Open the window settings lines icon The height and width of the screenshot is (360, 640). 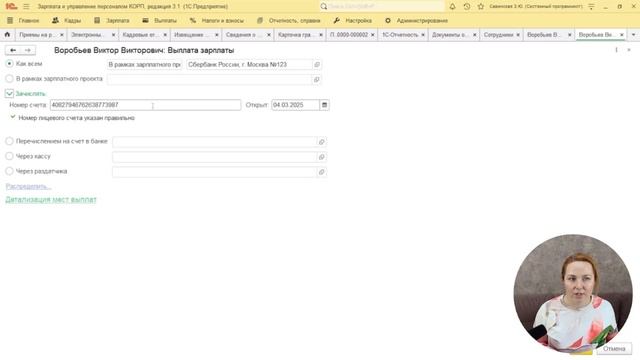(x=591, y=7)
